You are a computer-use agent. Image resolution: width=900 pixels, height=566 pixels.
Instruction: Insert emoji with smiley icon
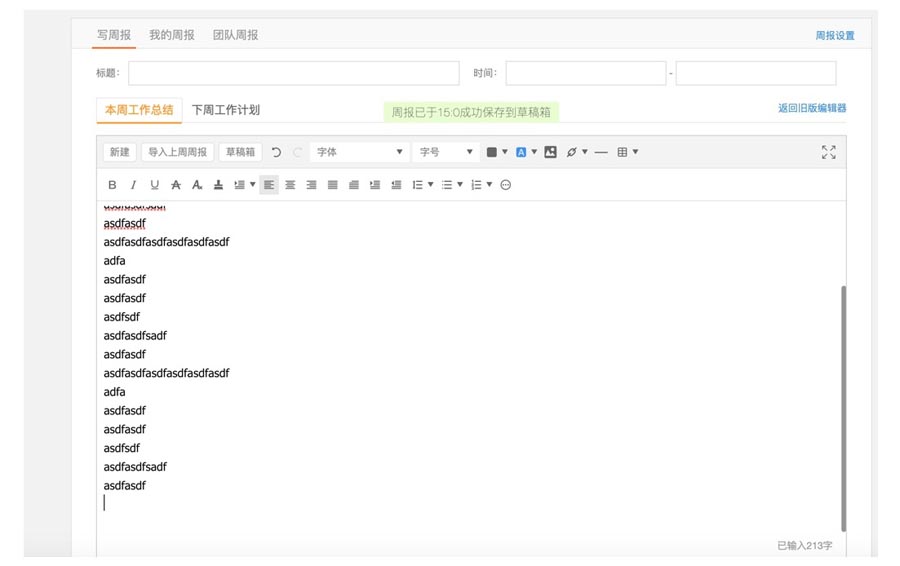click(x=505, y=185)
